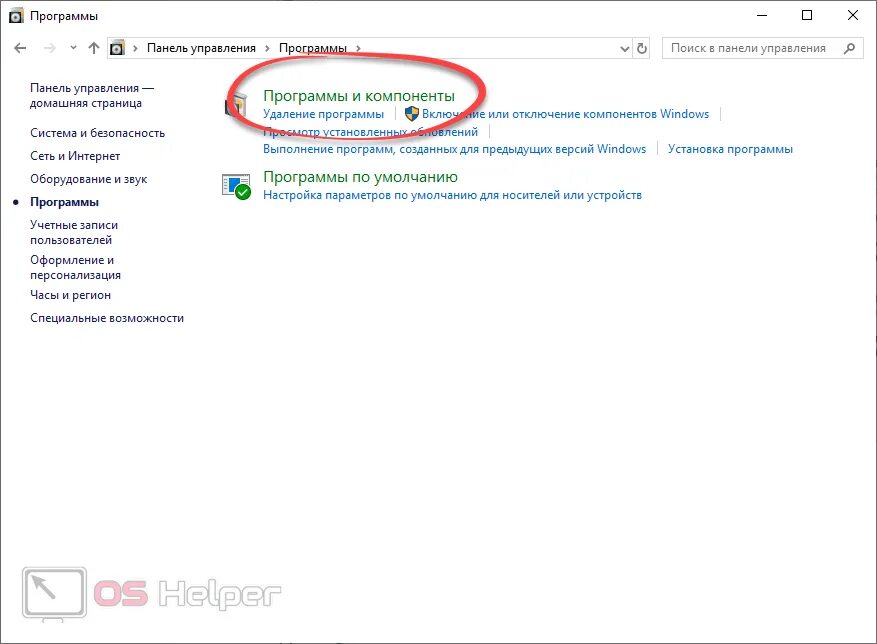The width and height of the screenshot is (877, 644).
Task: Open Настройка параметров по умолчанию для носителей
Action: tap(452, 195)
